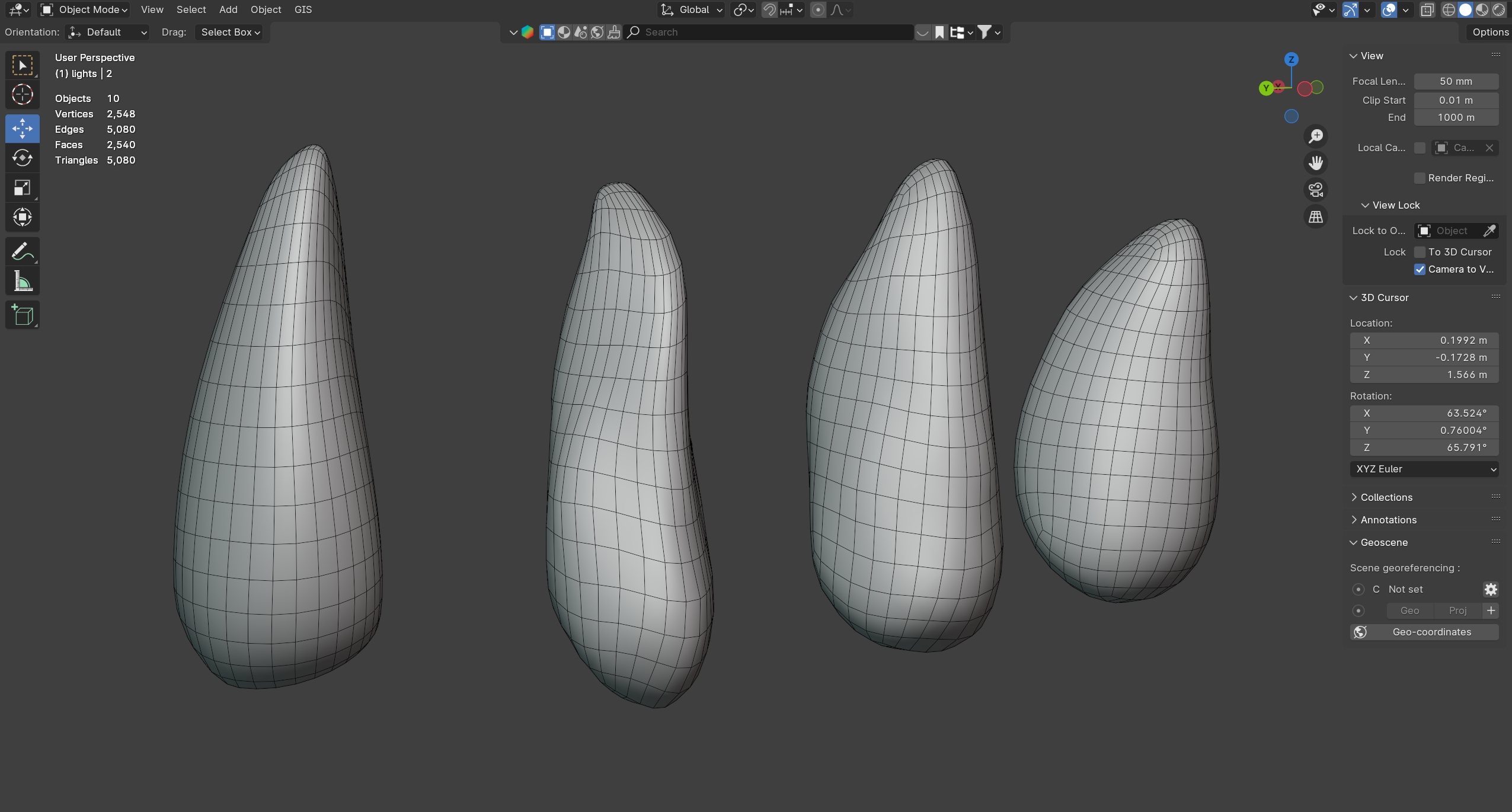
Task: Select the Scale tool
Action: [x=23, y=188]
